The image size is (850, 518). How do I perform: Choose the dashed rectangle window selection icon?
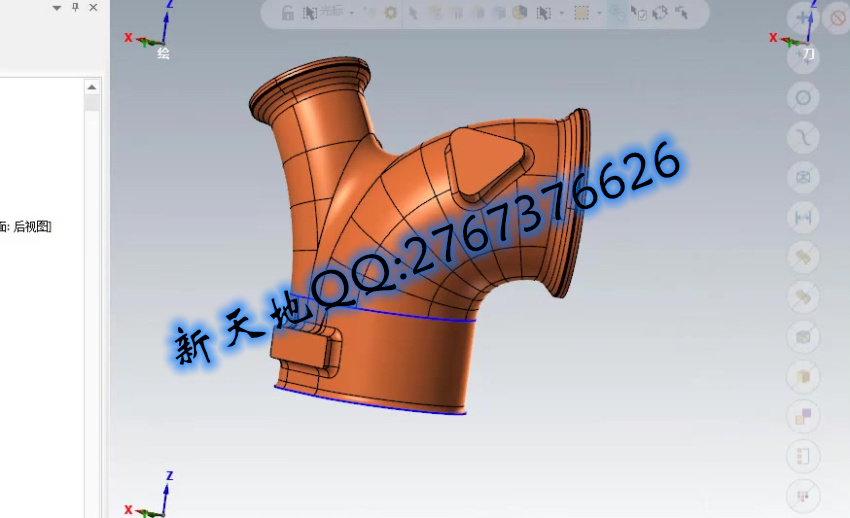[581, 13]
